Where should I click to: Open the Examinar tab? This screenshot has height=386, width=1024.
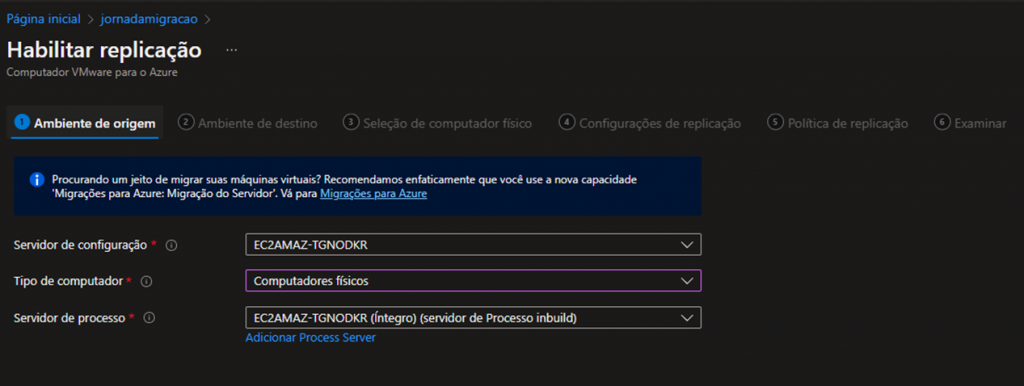pos(970,123)
